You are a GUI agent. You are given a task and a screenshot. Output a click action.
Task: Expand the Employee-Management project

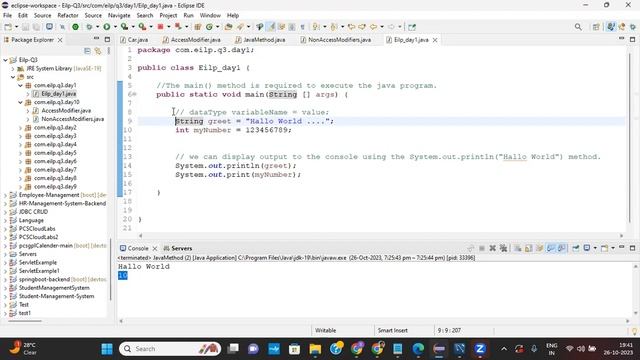[x=5, y=195]
